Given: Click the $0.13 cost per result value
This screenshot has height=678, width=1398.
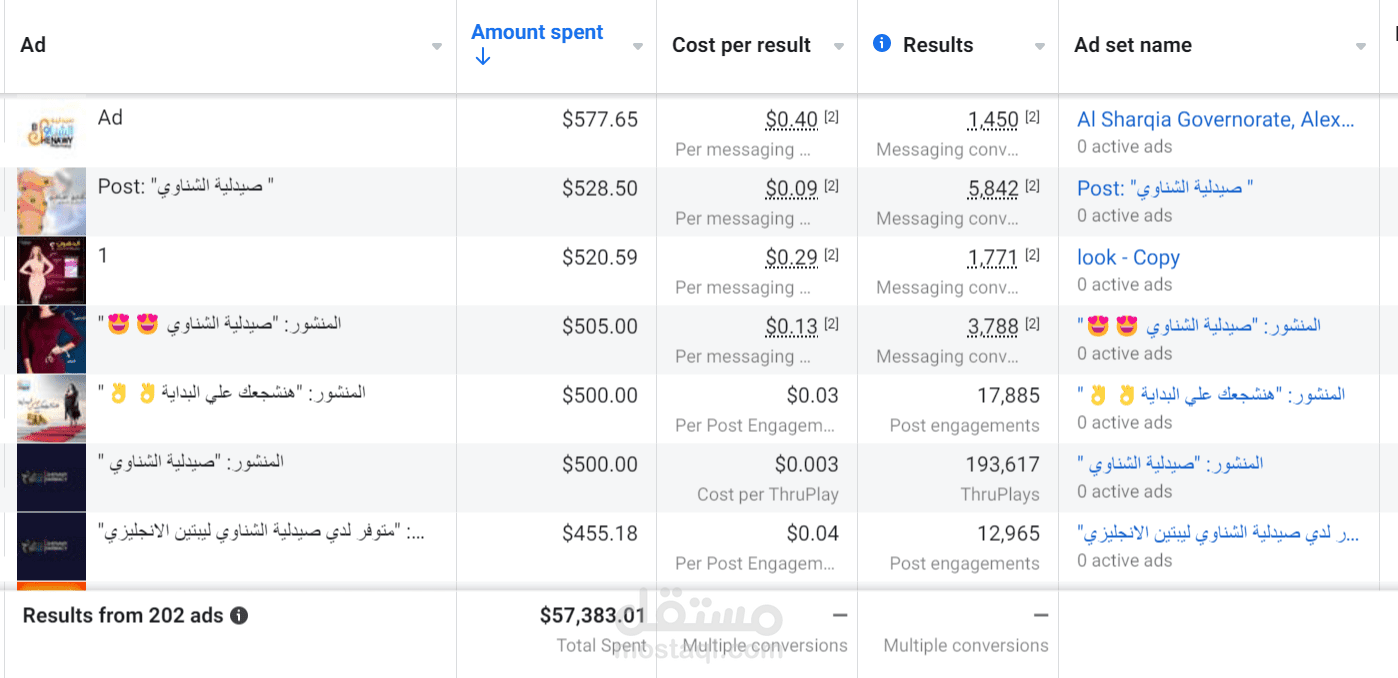Looking at the screenshot, I should (x=791, y=327).
